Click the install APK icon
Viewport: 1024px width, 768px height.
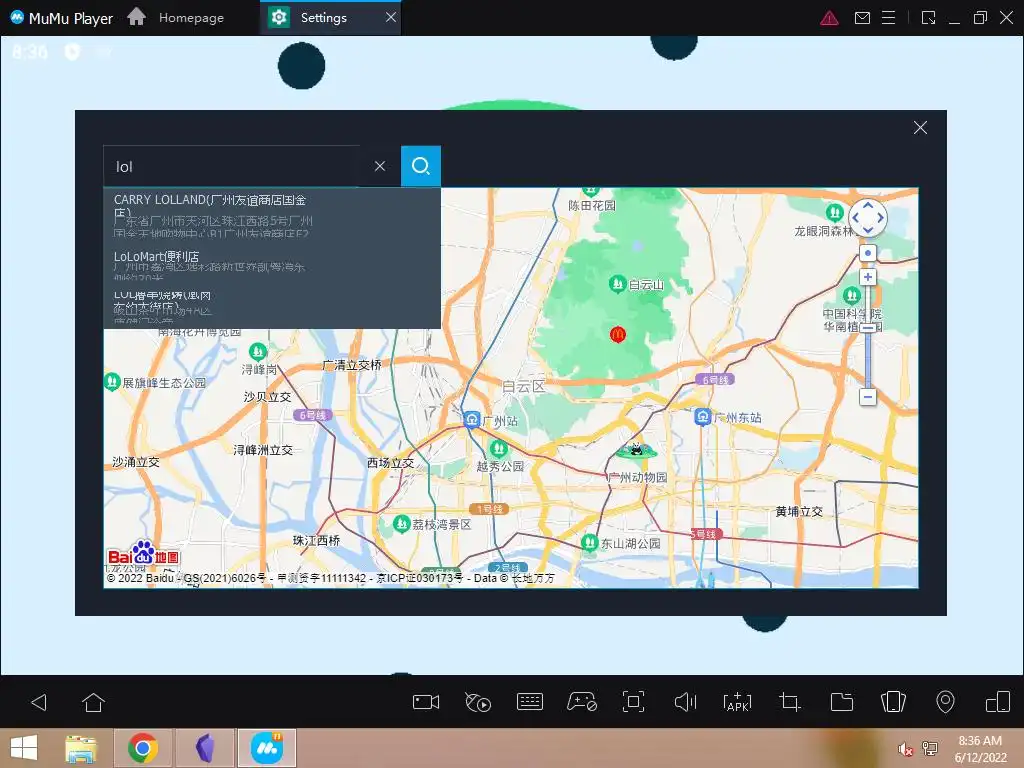click(x=737, y=702)
